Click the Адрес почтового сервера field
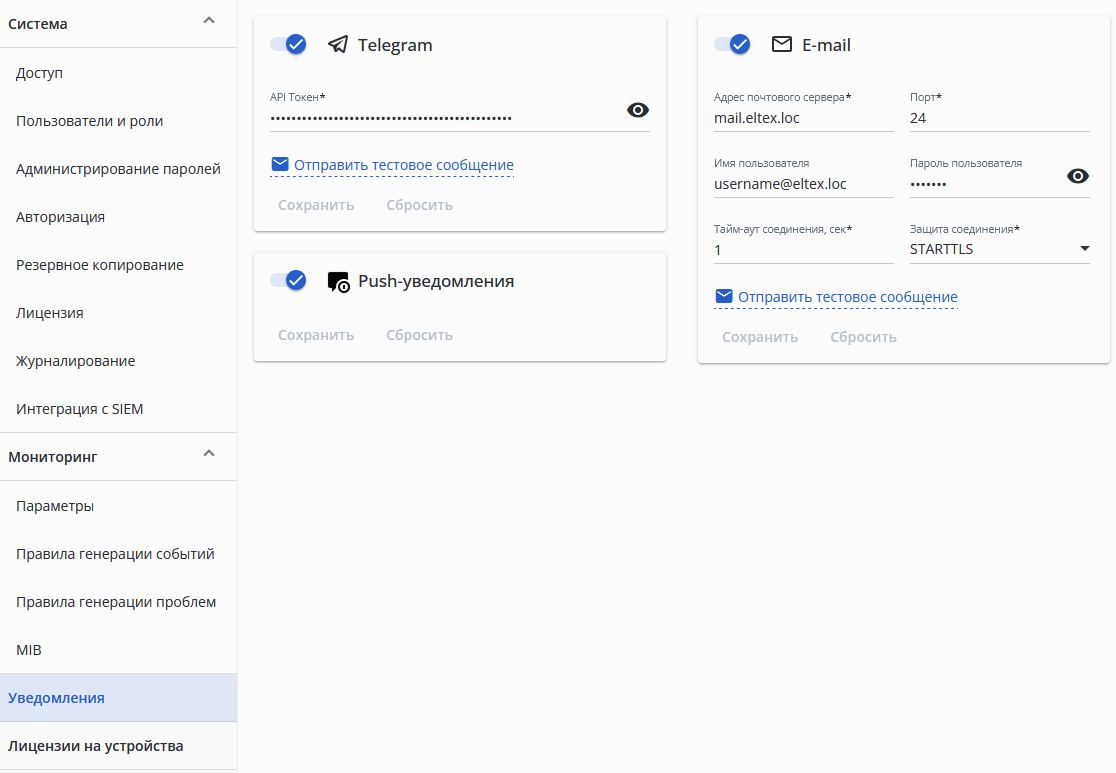 tap(803, 118)
